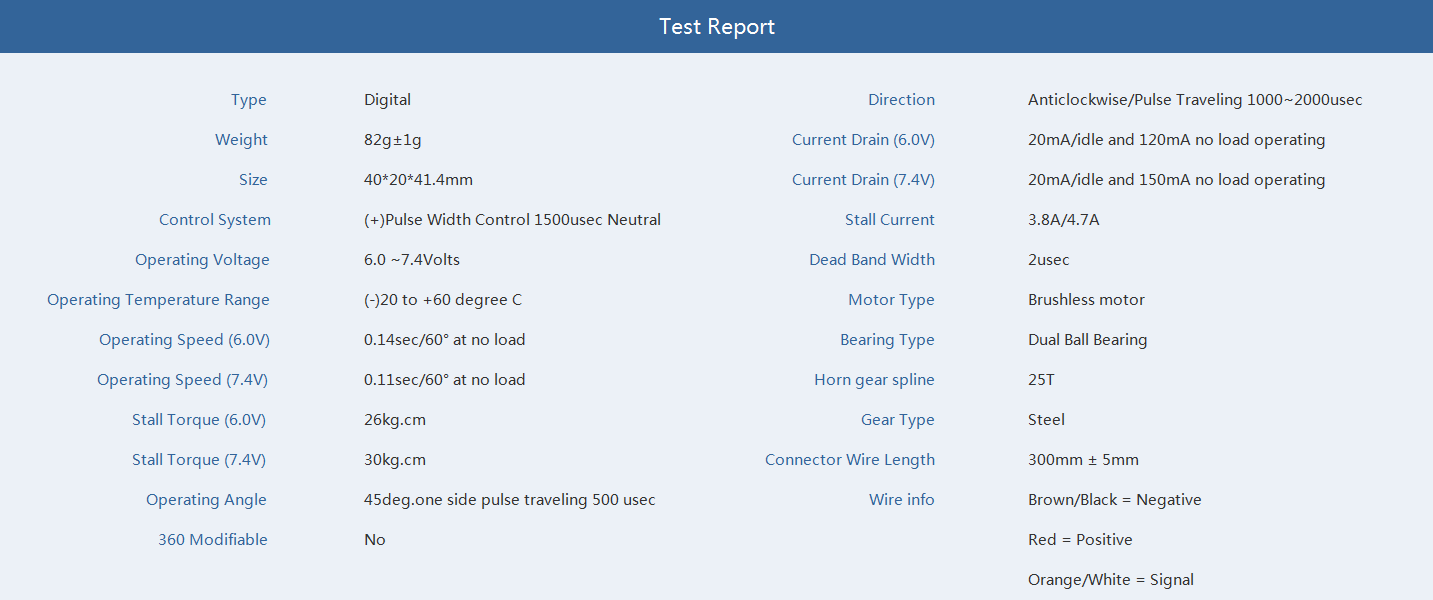Select the Operating Speed (6.0V) label
The image size is (1433, 600).
pyautogui.click(x=184, y=340)
